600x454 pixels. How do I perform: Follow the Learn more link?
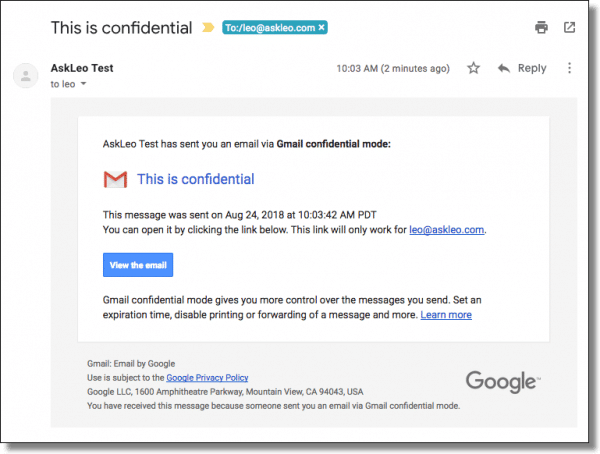tap(446, 315)
